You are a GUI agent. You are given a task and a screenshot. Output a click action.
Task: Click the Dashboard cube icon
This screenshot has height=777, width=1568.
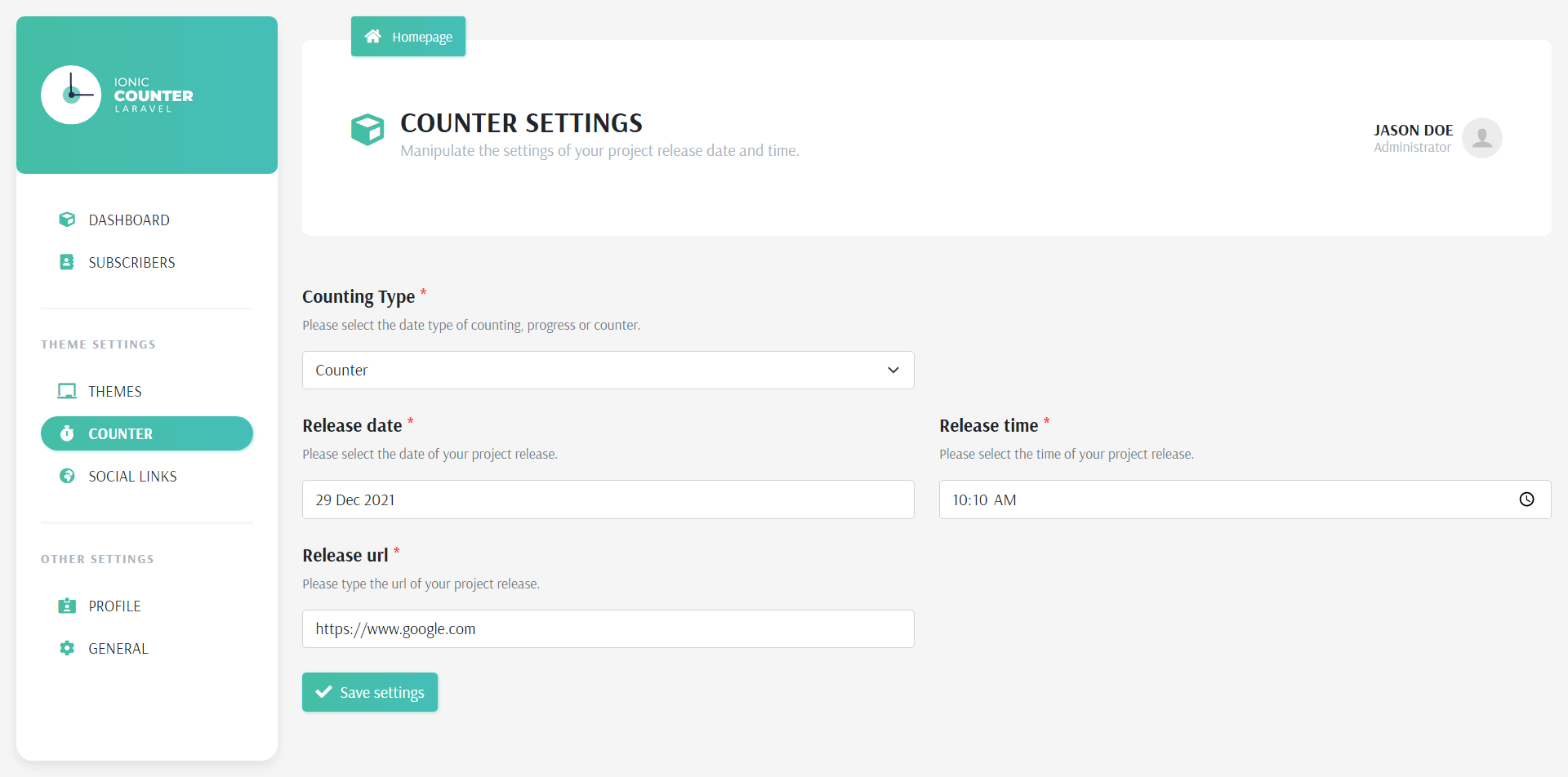67,220
